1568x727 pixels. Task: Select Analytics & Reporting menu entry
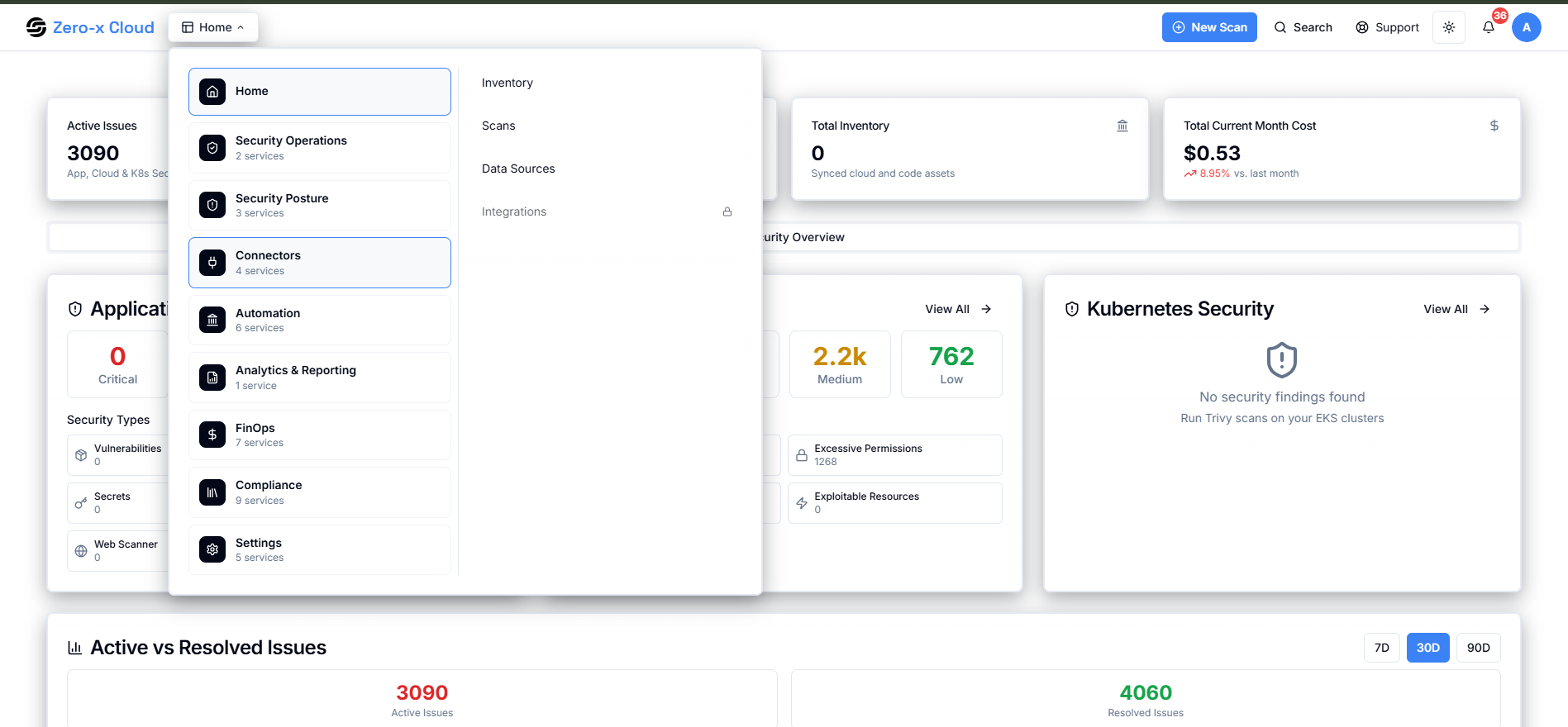point(320,378)
